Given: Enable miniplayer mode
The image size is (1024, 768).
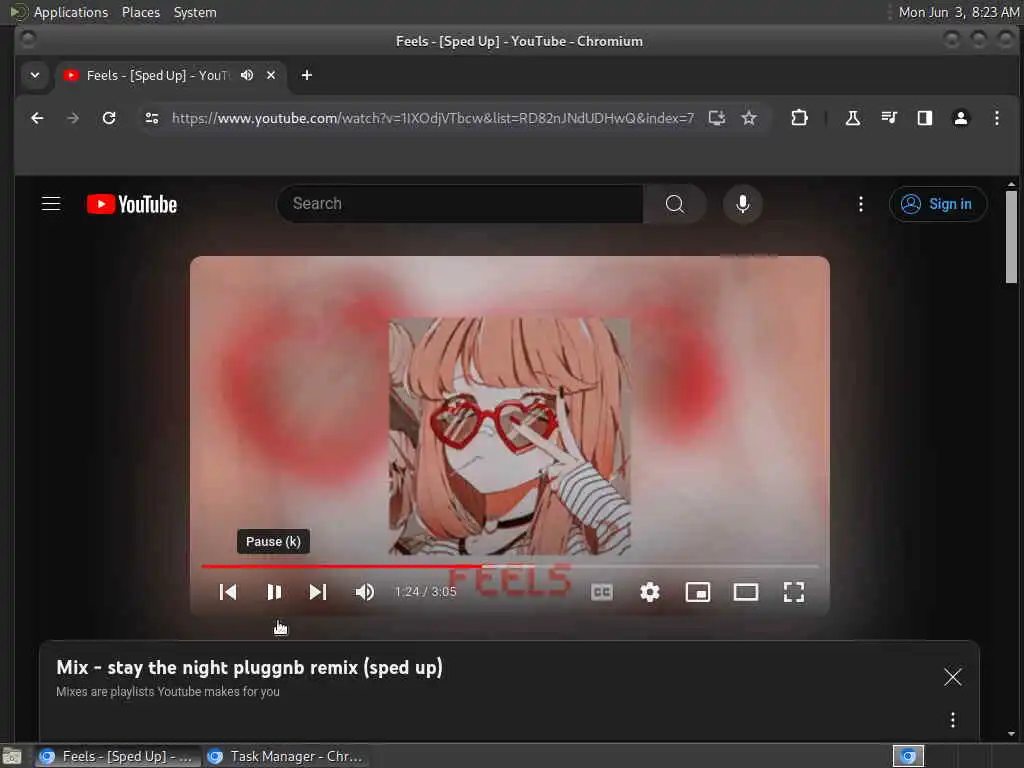Looking at the screenshot, I should (697, 592).
